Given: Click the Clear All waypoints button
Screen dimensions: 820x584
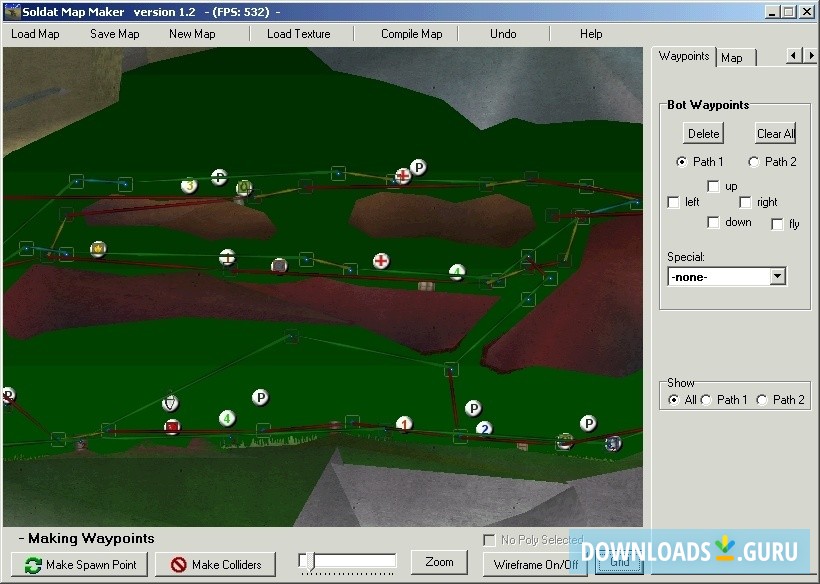Looking at the screenshot, I should click(776, 134).
